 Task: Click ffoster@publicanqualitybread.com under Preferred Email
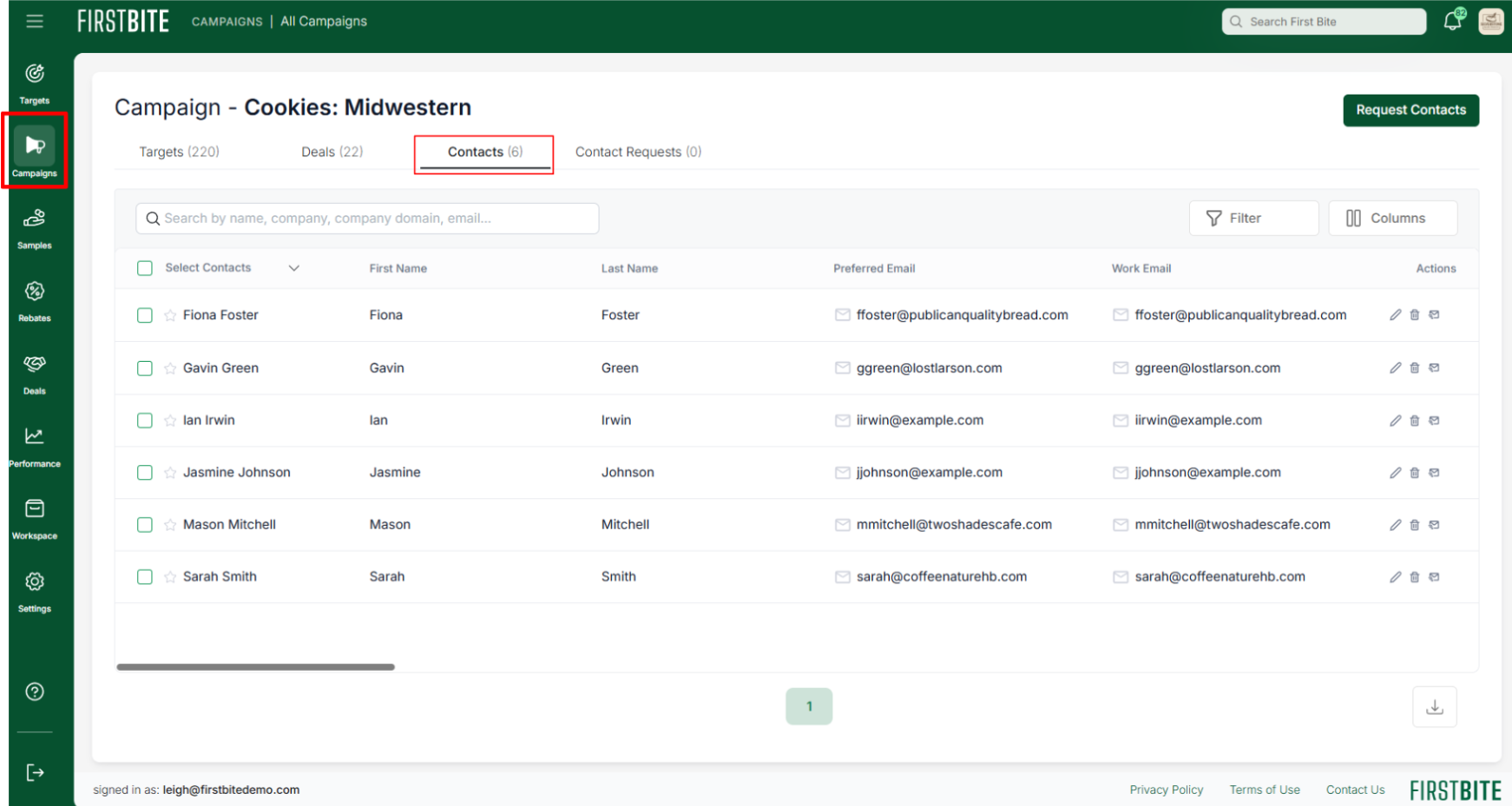962,315
